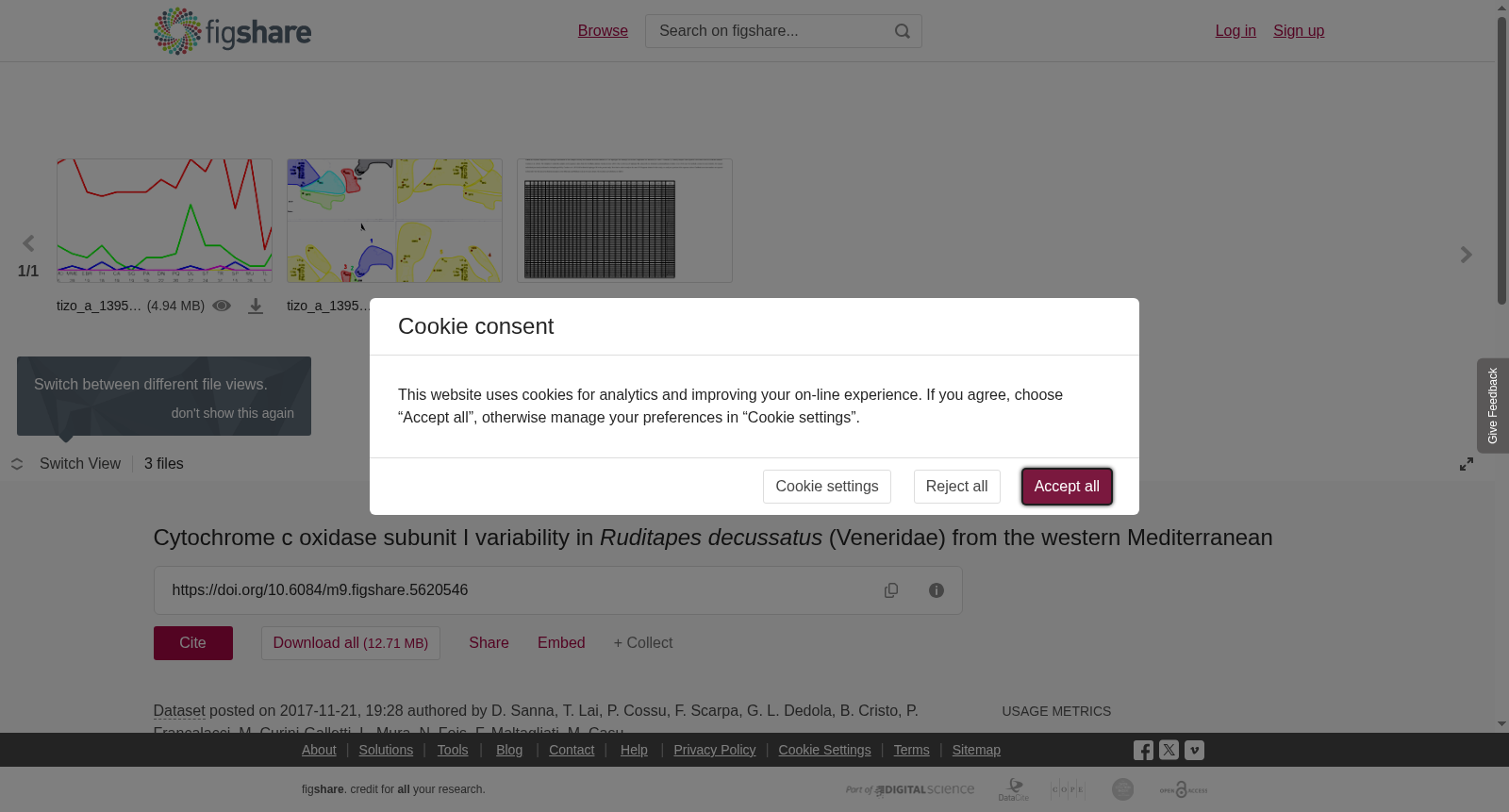Show DOI info icon
The height and width of the screenshot is (812, 1509).
[937, 590]
